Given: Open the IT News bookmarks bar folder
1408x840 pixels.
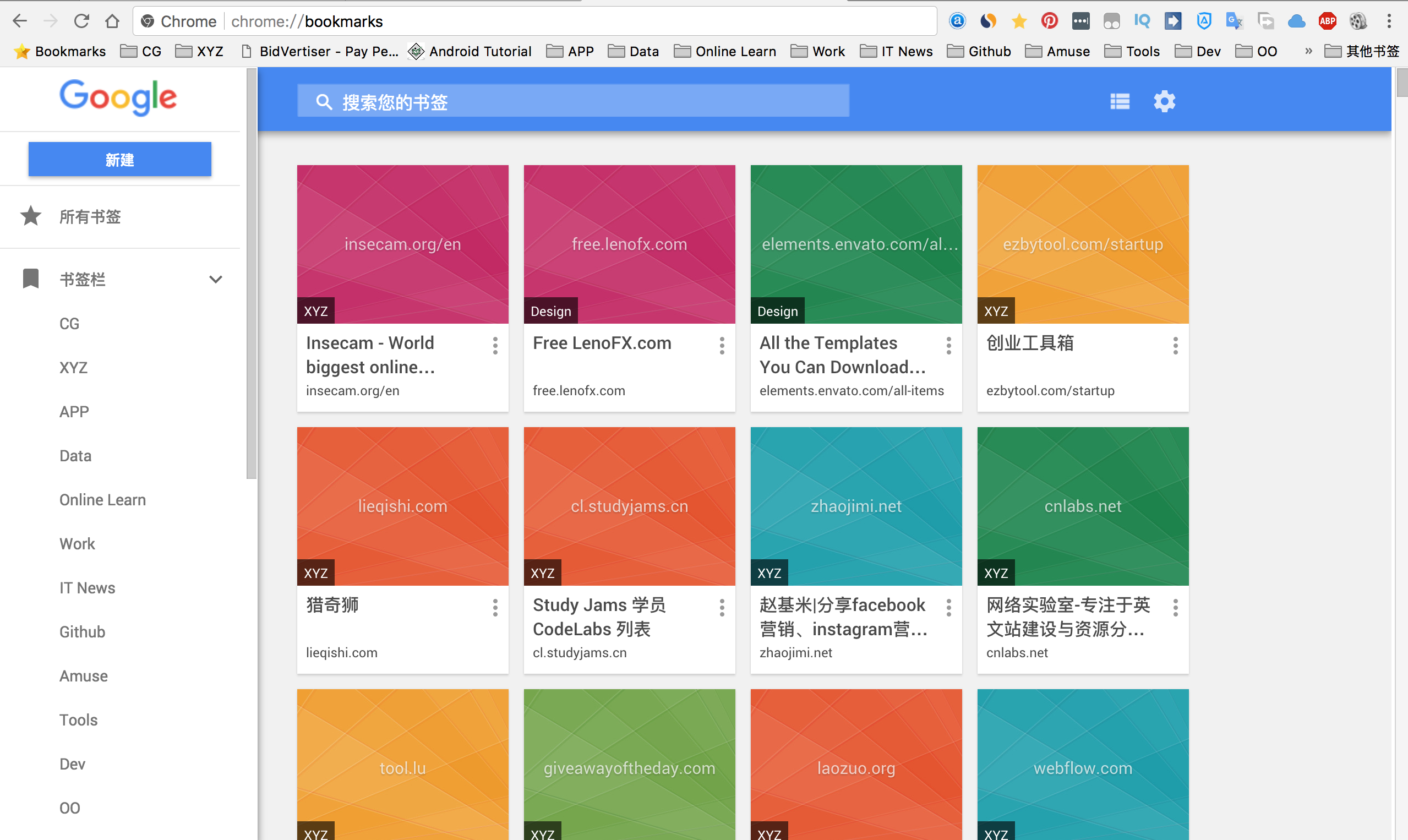Looking at the screenshot, I should click(897, 51).
